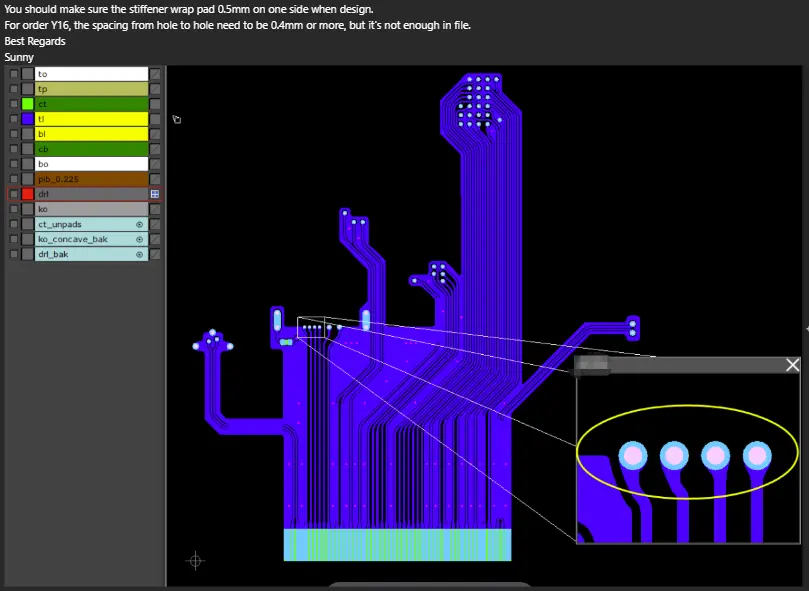Select the 'ko' layer name row
This screenshot has width=809, height=591.
click(91, 209)
